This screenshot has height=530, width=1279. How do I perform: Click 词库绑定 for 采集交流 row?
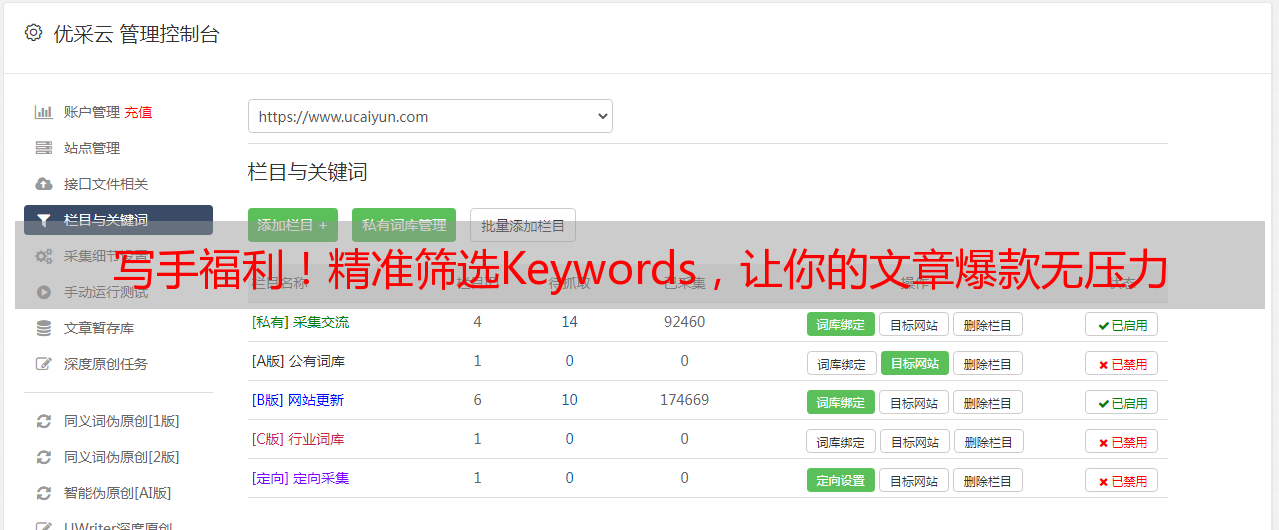tap(841, 324)
